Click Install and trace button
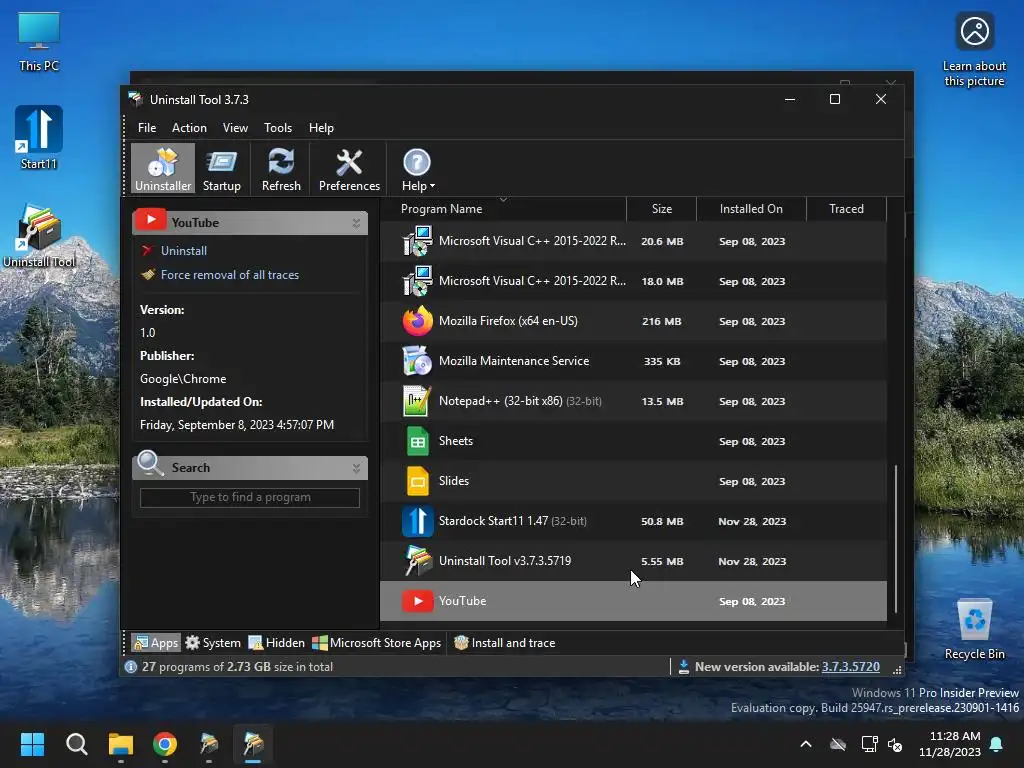 [504, 643]
